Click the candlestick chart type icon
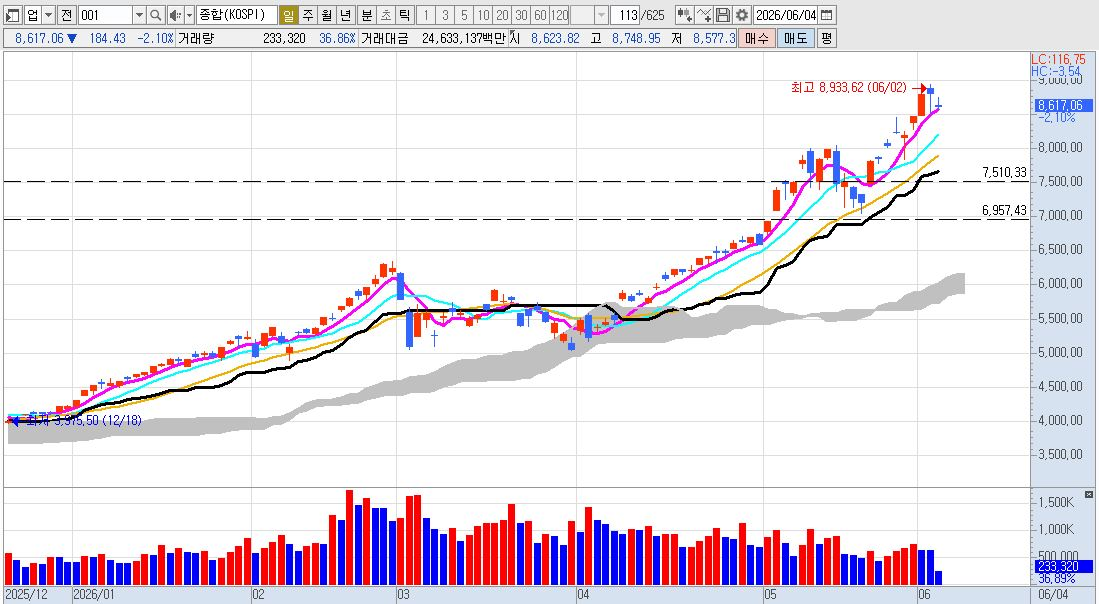The image size is (1099, 604). pos(685,15)
